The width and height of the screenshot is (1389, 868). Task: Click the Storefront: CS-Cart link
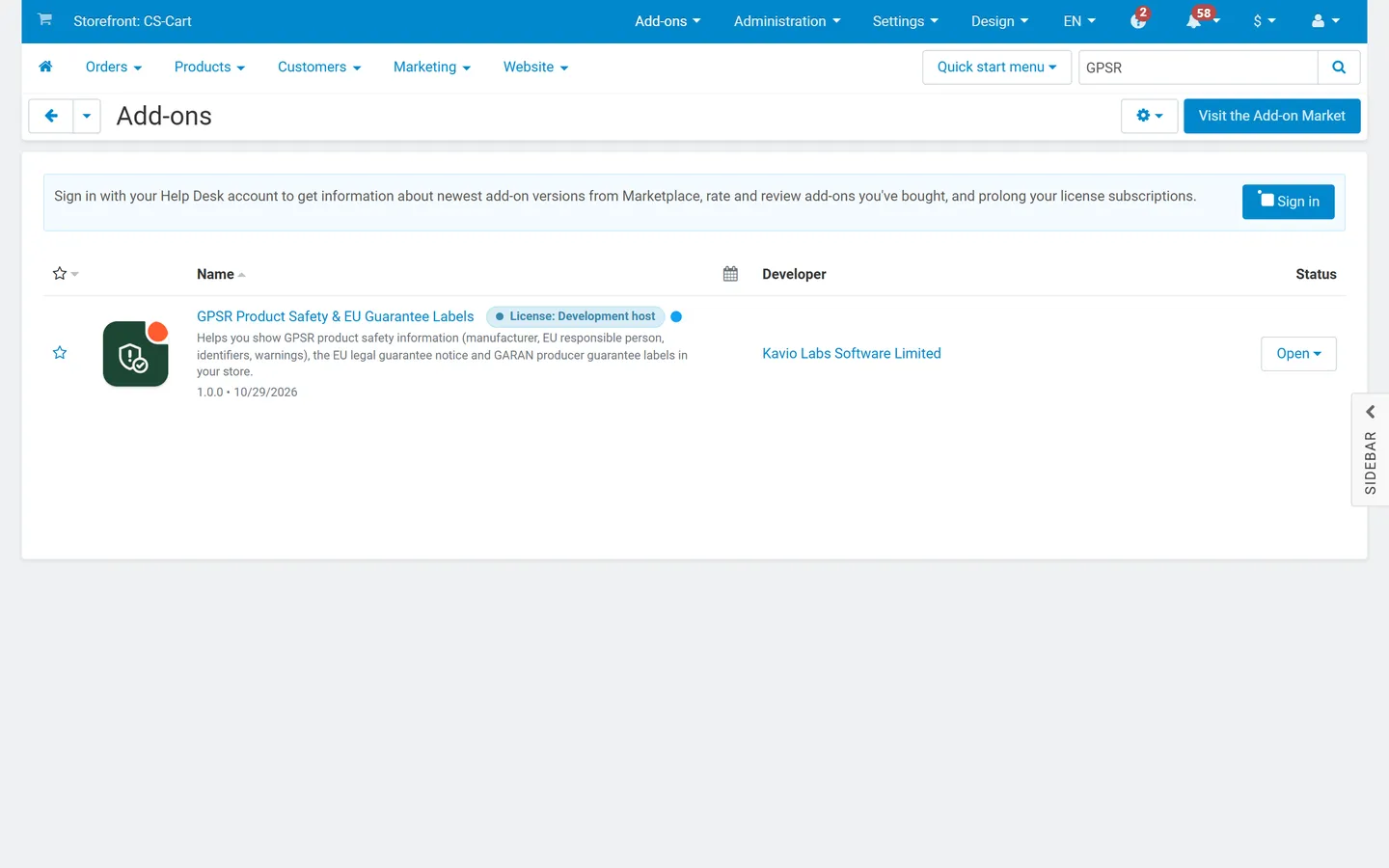point(132,21)
